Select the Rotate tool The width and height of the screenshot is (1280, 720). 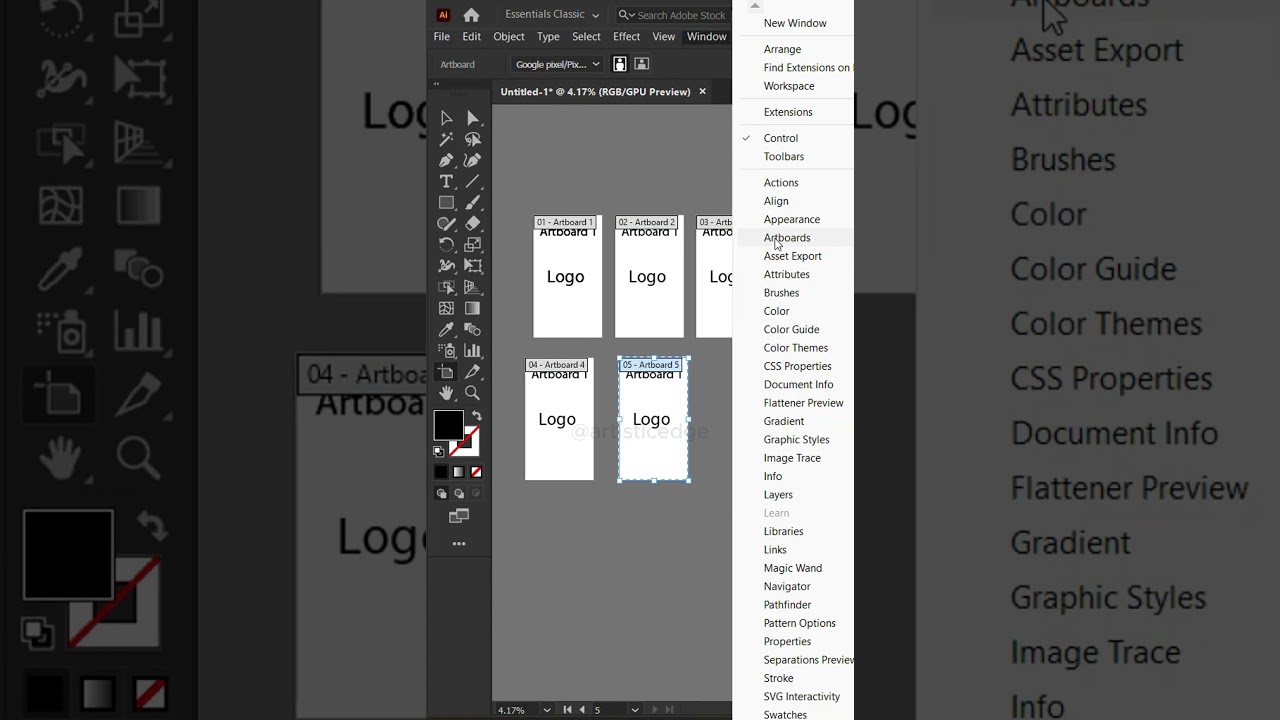pyautogui.click(x=446, y=244)
